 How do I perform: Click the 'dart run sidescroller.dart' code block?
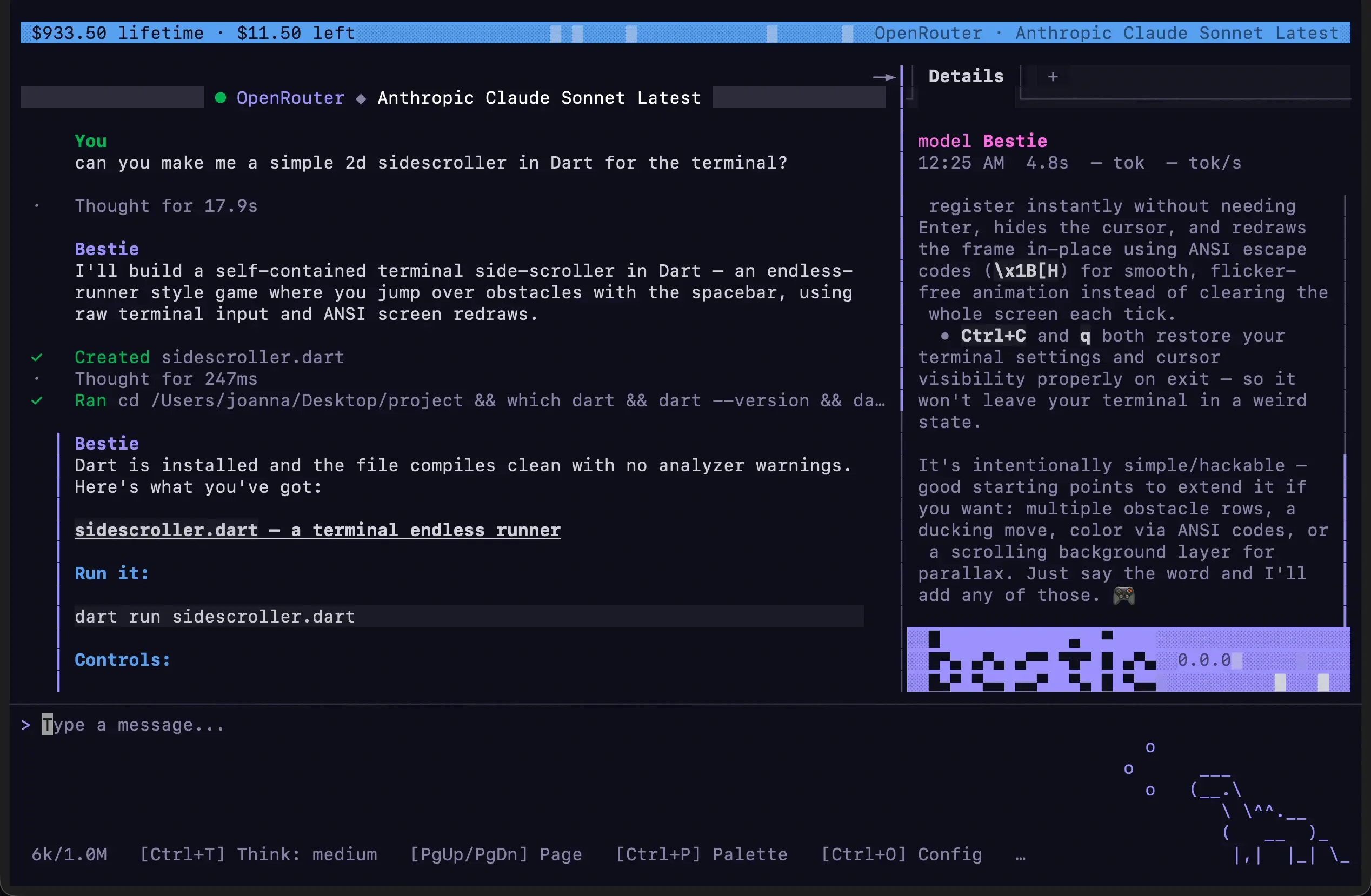pyautogui.click(x=468, y=616)
